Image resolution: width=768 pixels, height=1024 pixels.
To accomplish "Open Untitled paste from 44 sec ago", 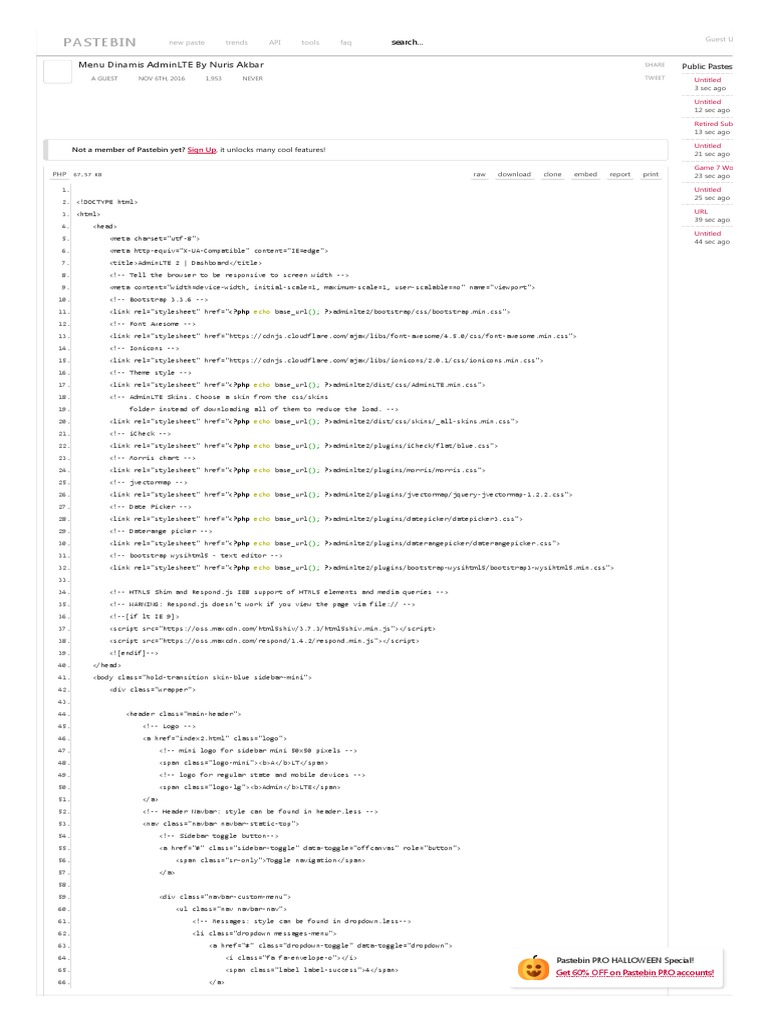I will [x=707, y=233].
